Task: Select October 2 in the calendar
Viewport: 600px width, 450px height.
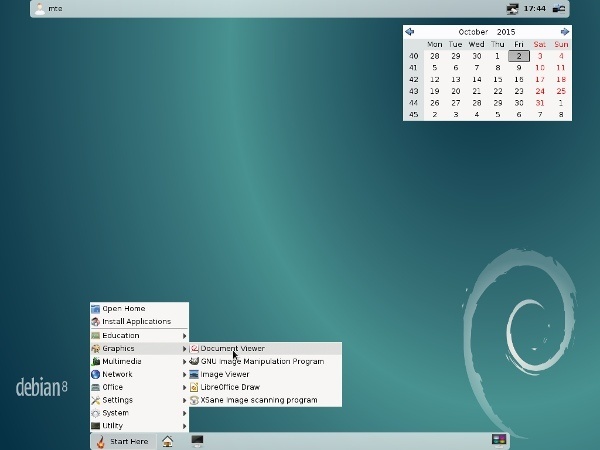Action: pyautogui.click(x=519, y=56)
